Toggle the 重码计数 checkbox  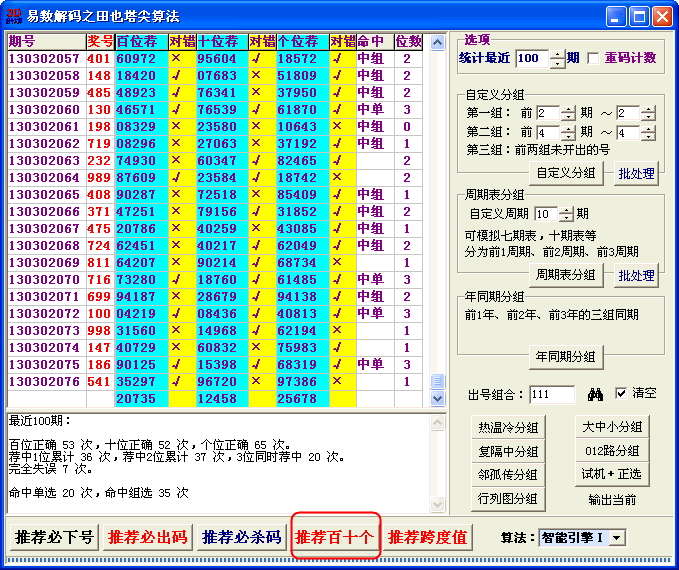593,59
